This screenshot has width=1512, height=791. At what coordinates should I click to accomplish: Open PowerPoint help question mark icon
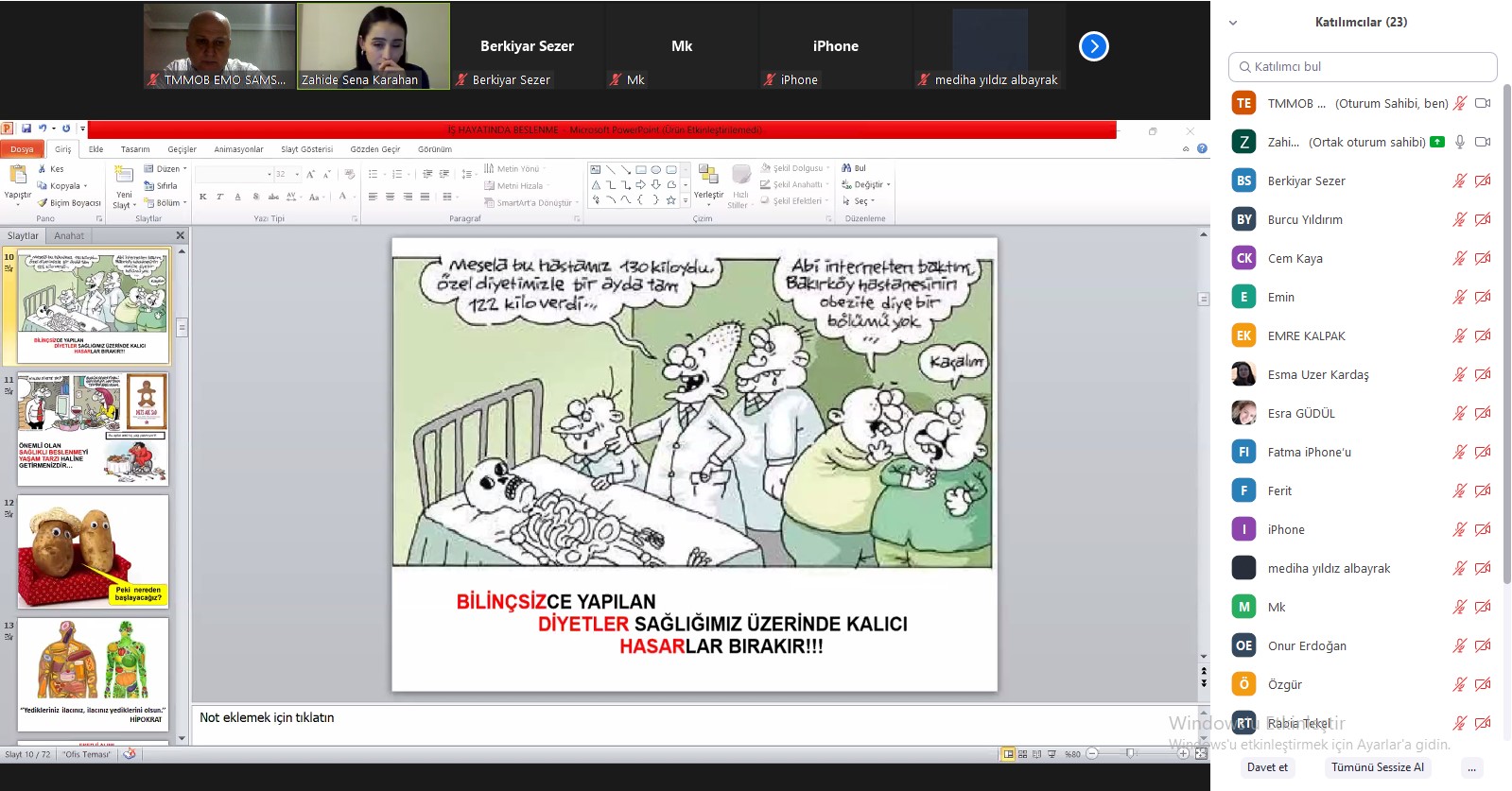pyautogui.click(x=1202, y=148)
